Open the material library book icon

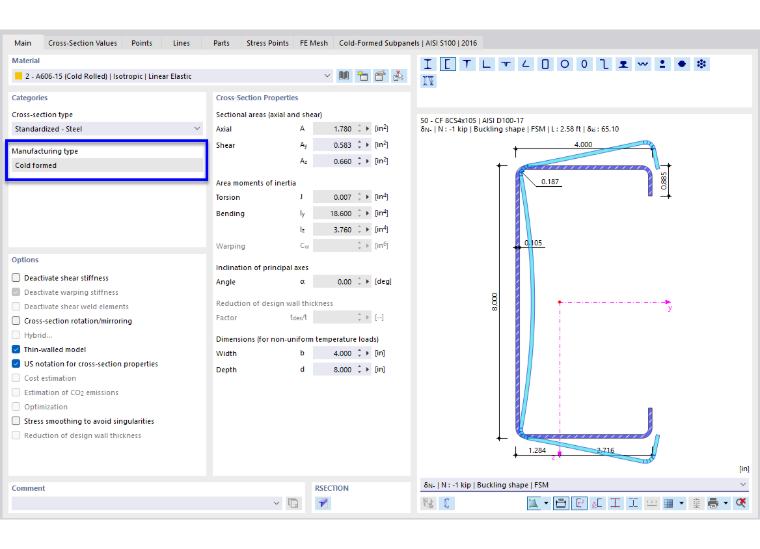(344, 76)
